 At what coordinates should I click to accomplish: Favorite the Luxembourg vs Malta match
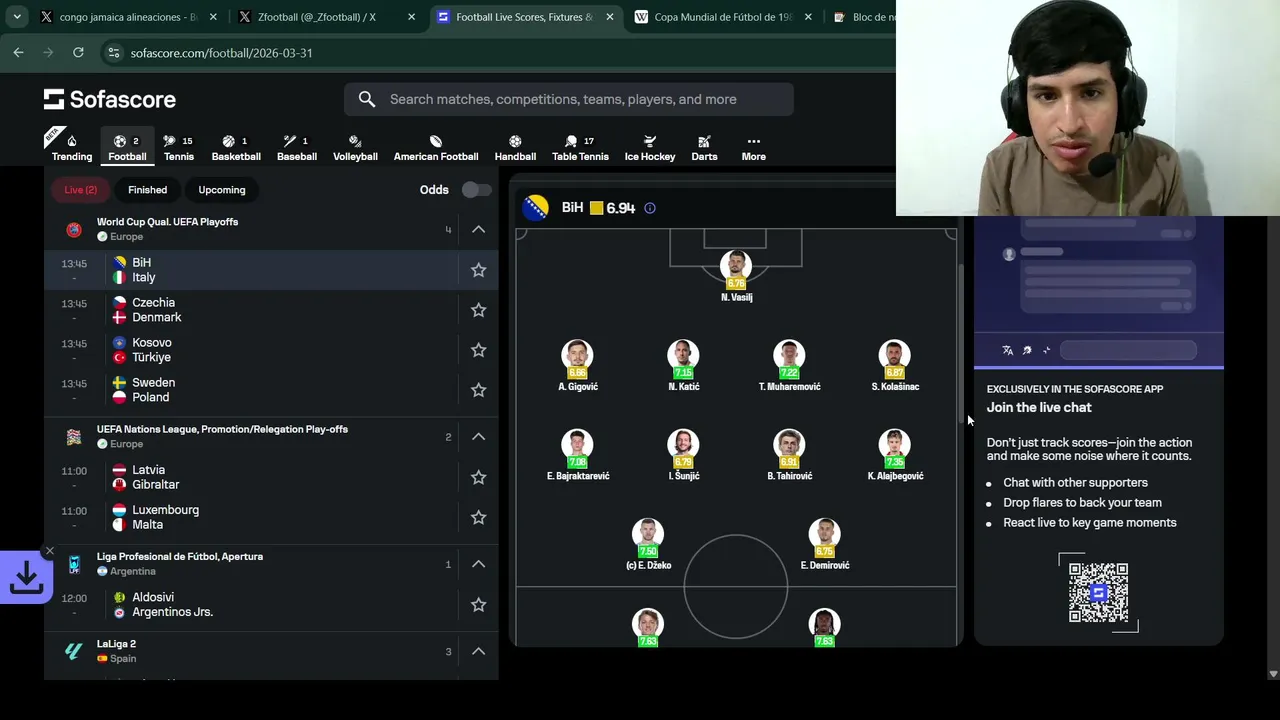[x=479, y=517]
